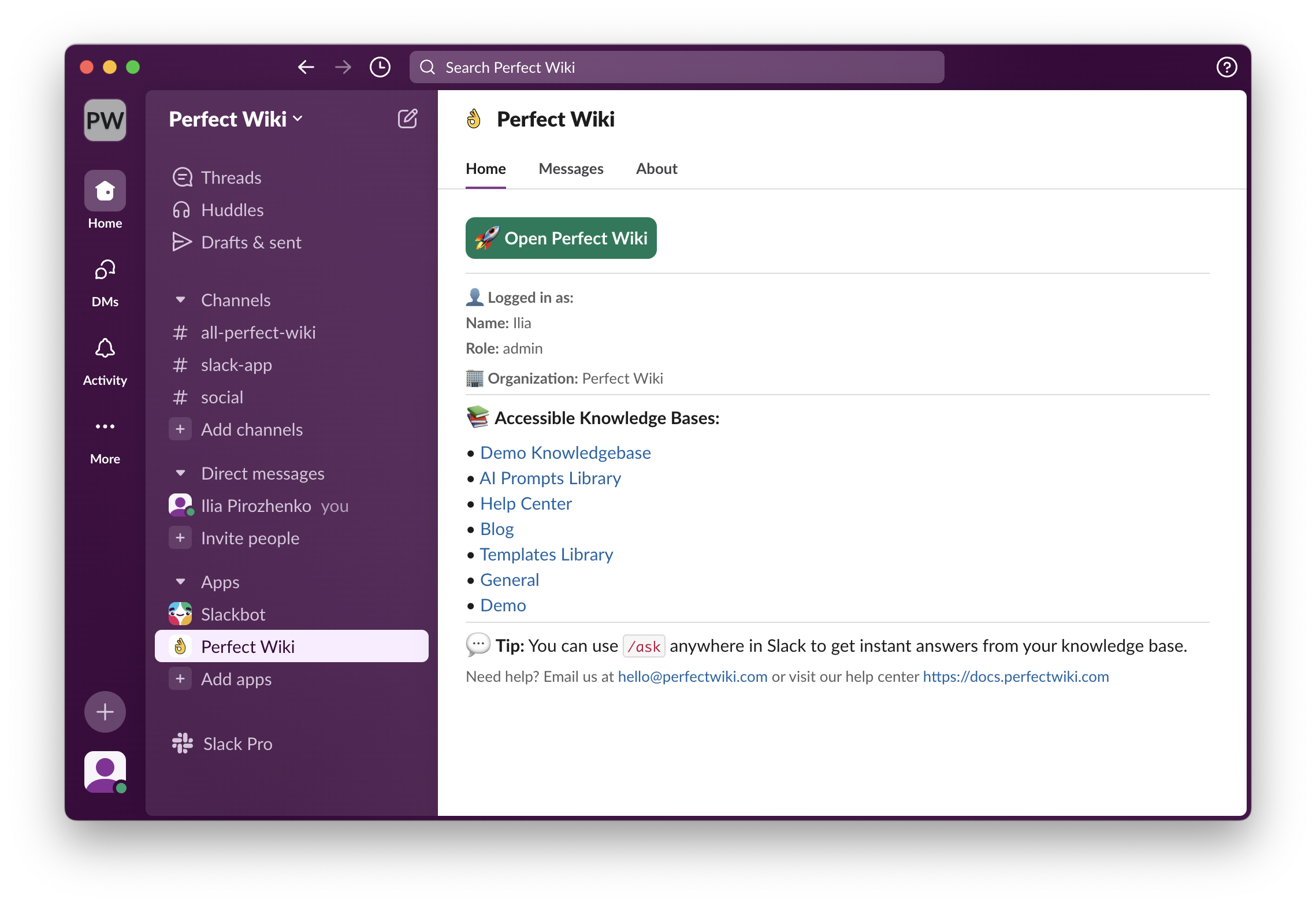Open your profile avatar at the bottom
This screenshot has width=1316, height=906.
105,772
